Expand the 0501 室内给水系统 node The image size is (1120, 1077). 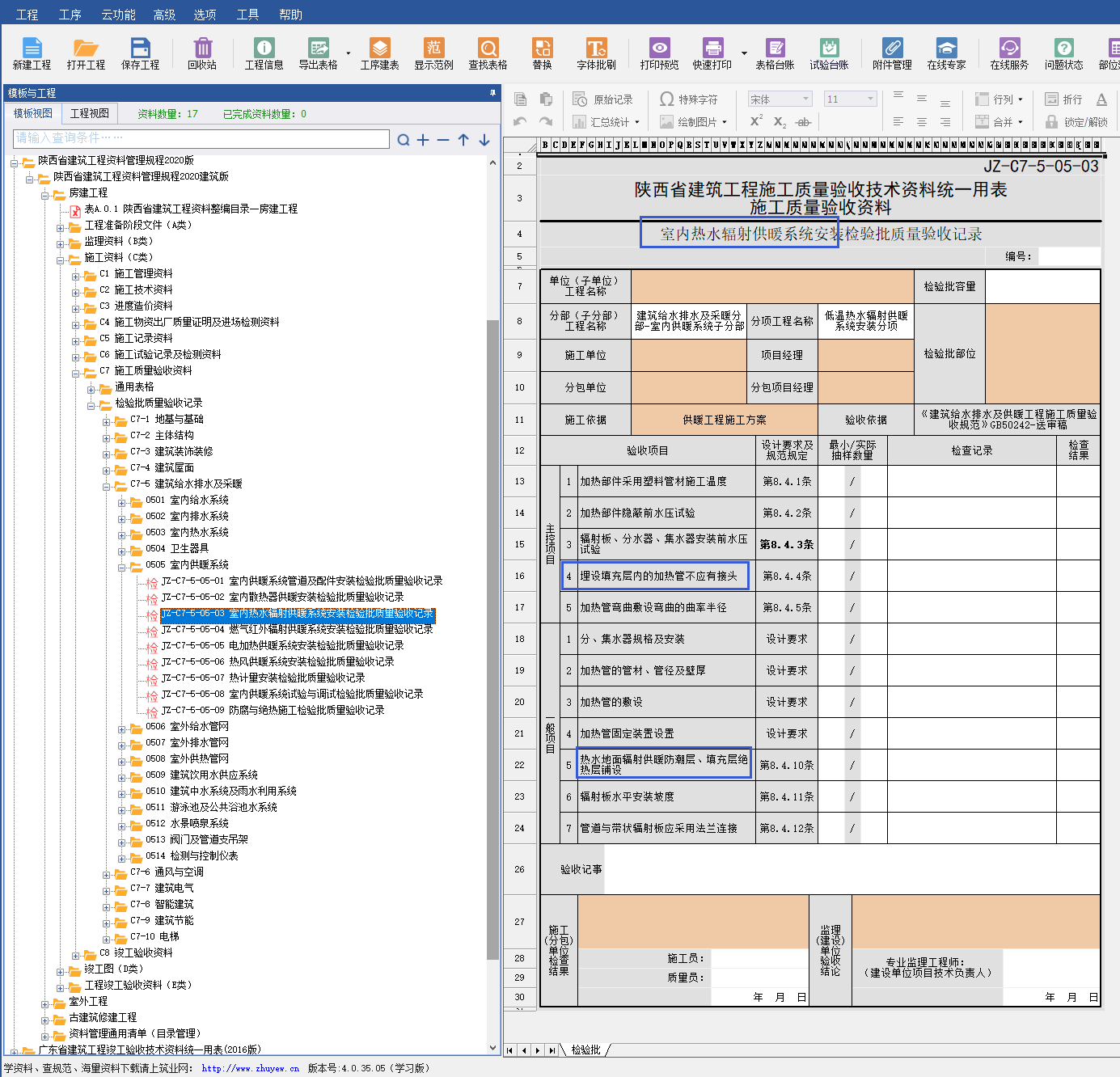click(x=122, y=502)
